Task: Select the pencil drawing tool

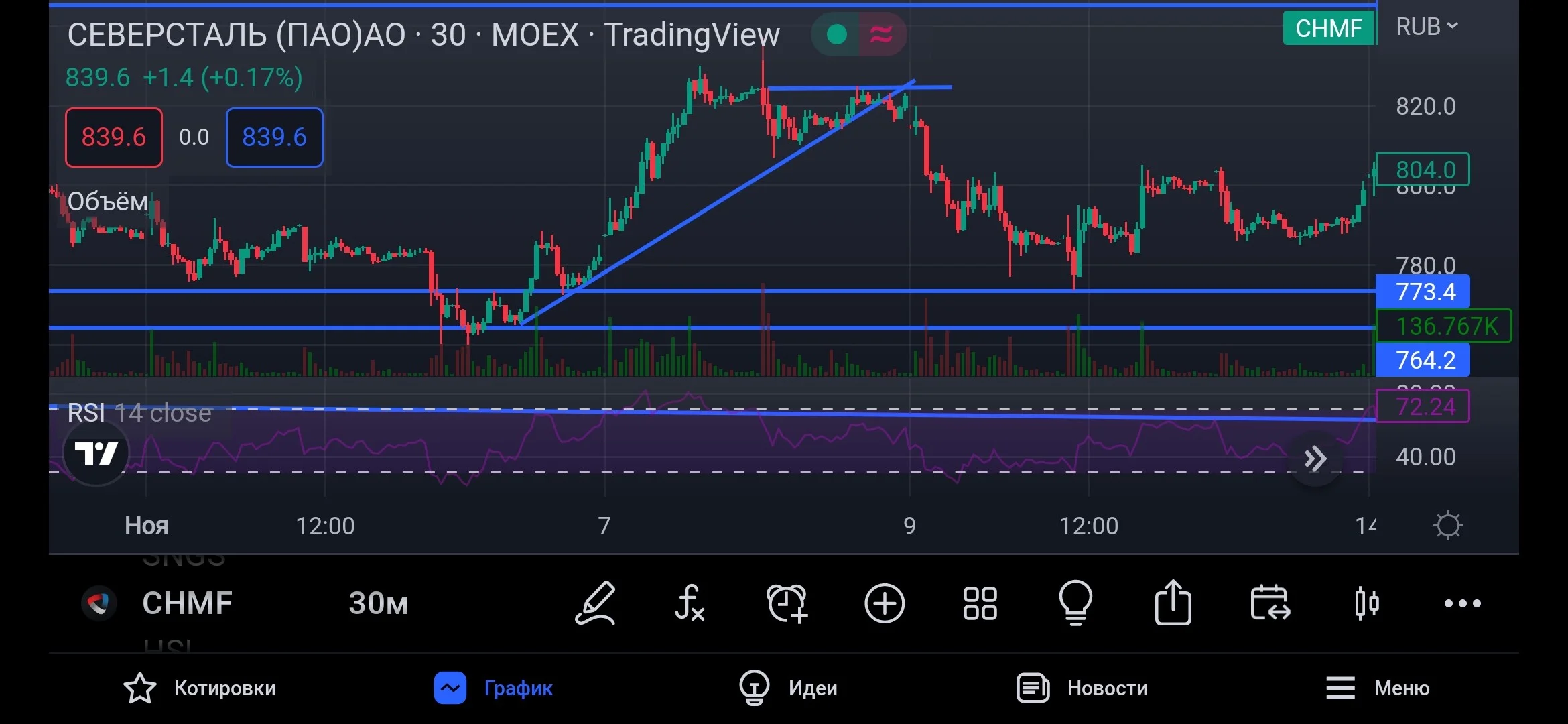Action: (595, 603)
